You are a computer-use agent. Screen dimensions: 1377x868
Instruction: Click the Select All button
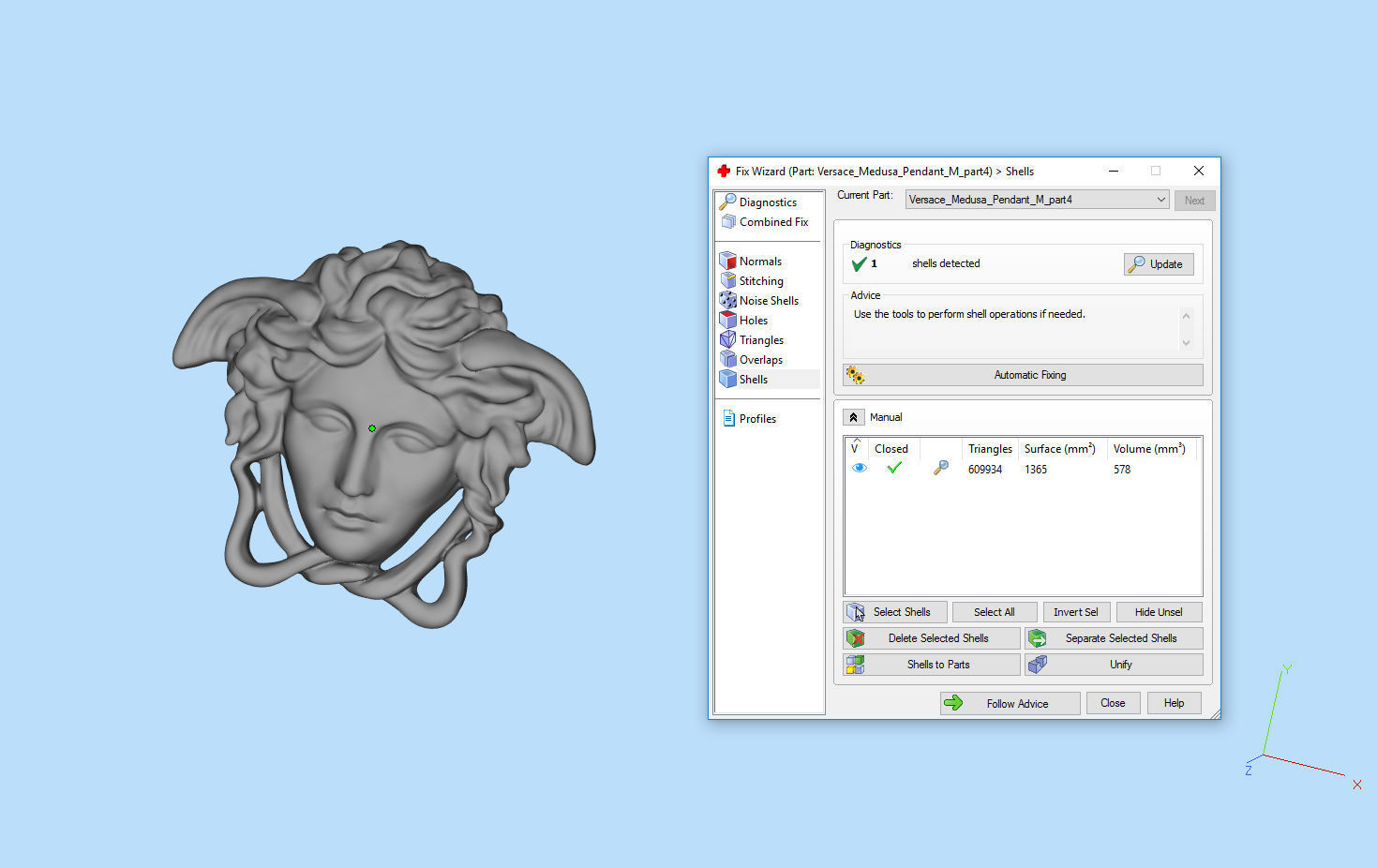(x=994, y=612)
